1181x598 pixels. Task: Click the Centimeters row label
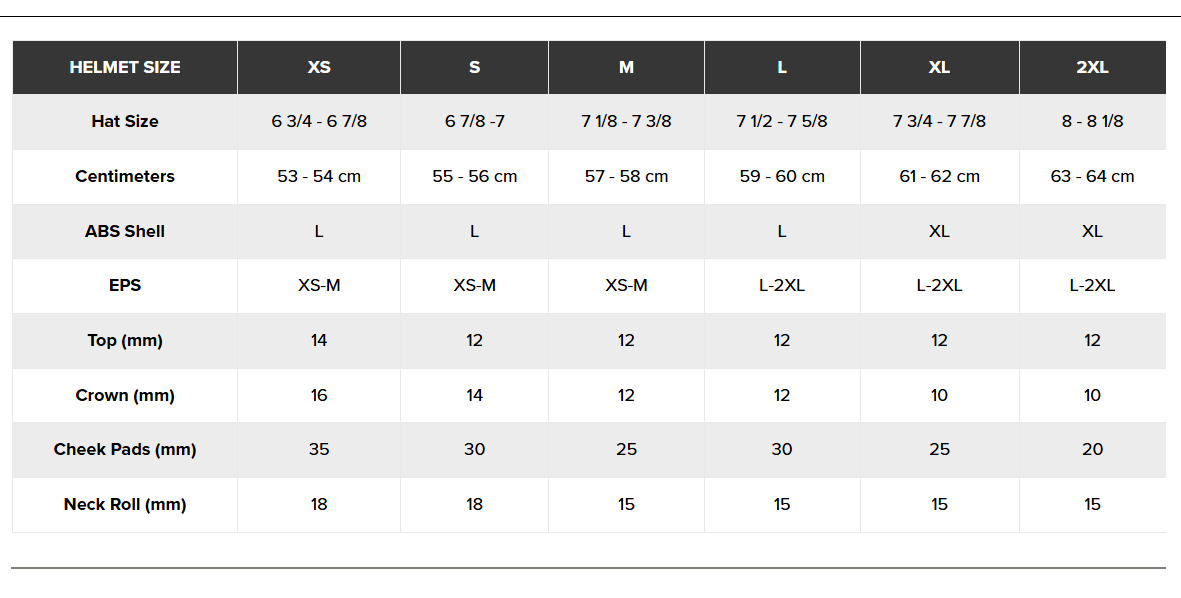(x=125, y=177)
